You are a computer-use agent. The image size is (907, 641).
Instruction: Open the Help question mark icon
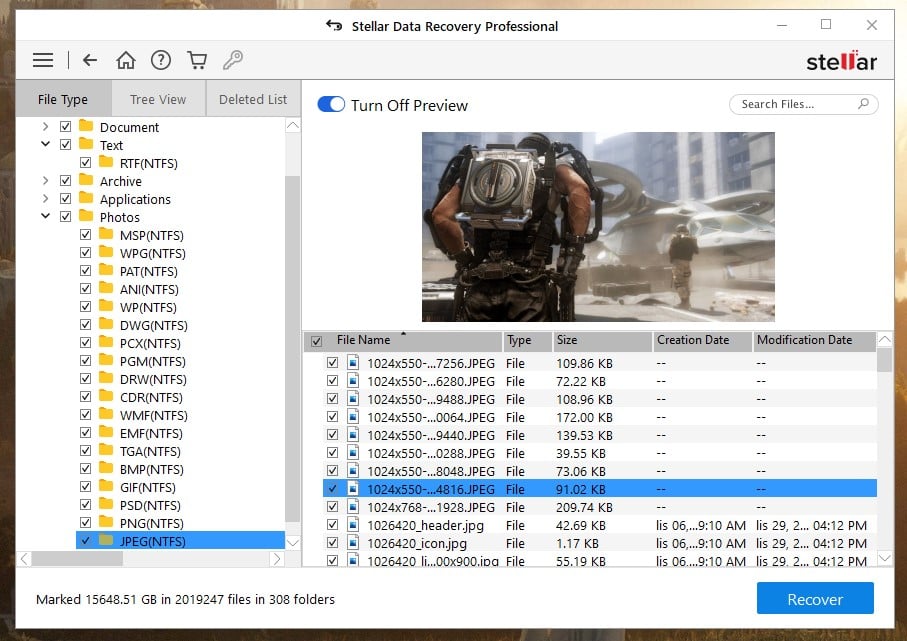(x=161, y=60)
